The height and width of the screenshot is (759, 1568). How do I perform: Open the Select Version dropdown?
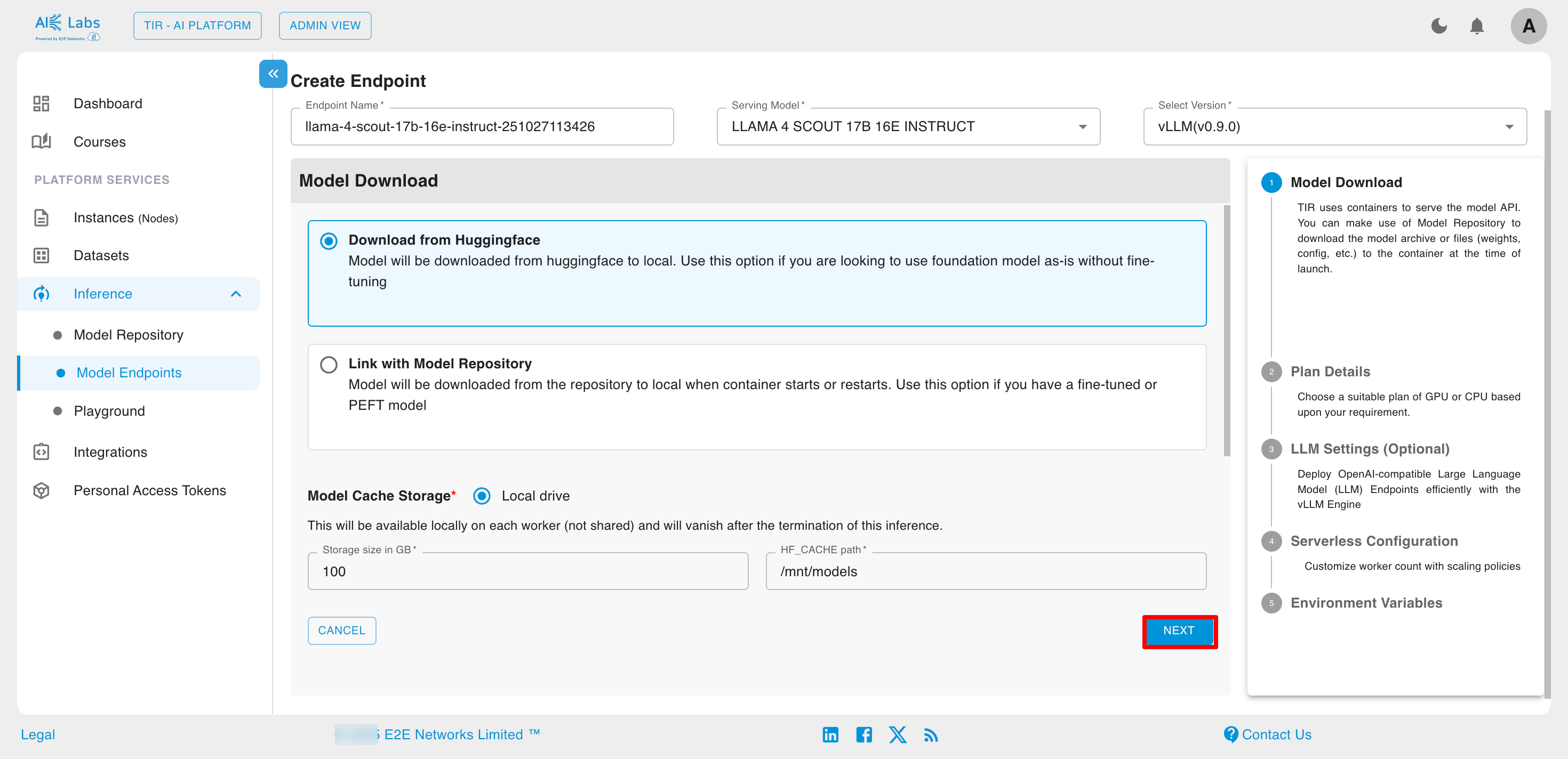tap(1335, 126)
